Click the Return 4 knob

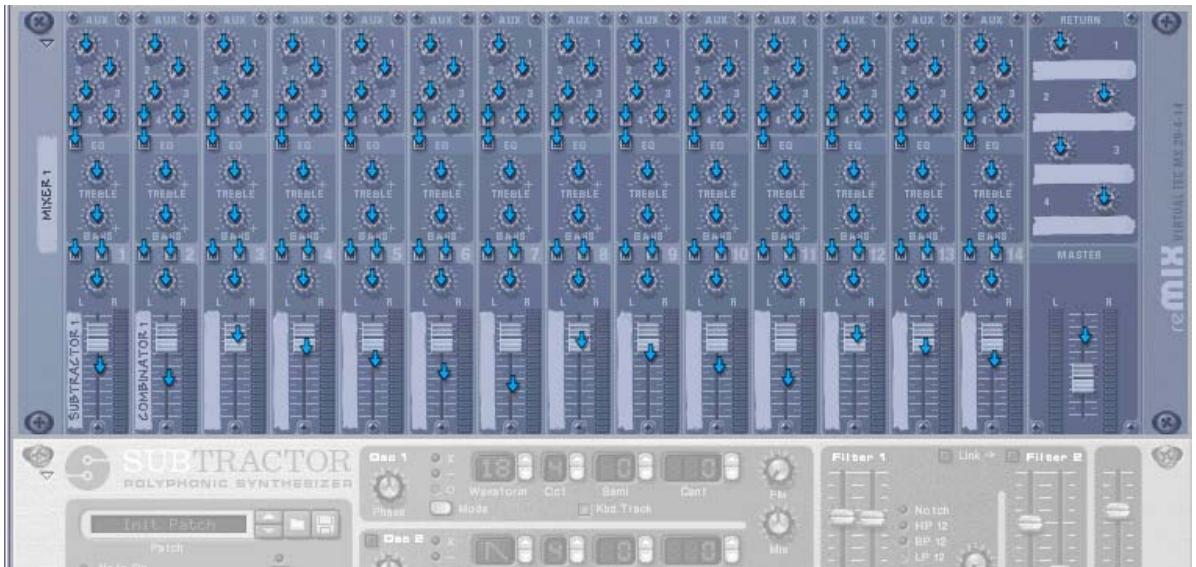tap(1103, 198)
